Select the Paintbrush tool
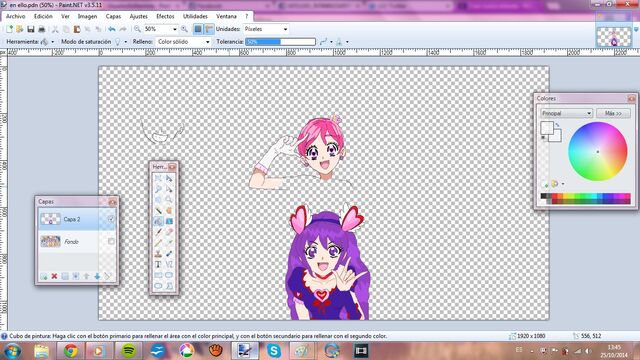The height and width of the screenshot is (360, 640). (158, 232)
